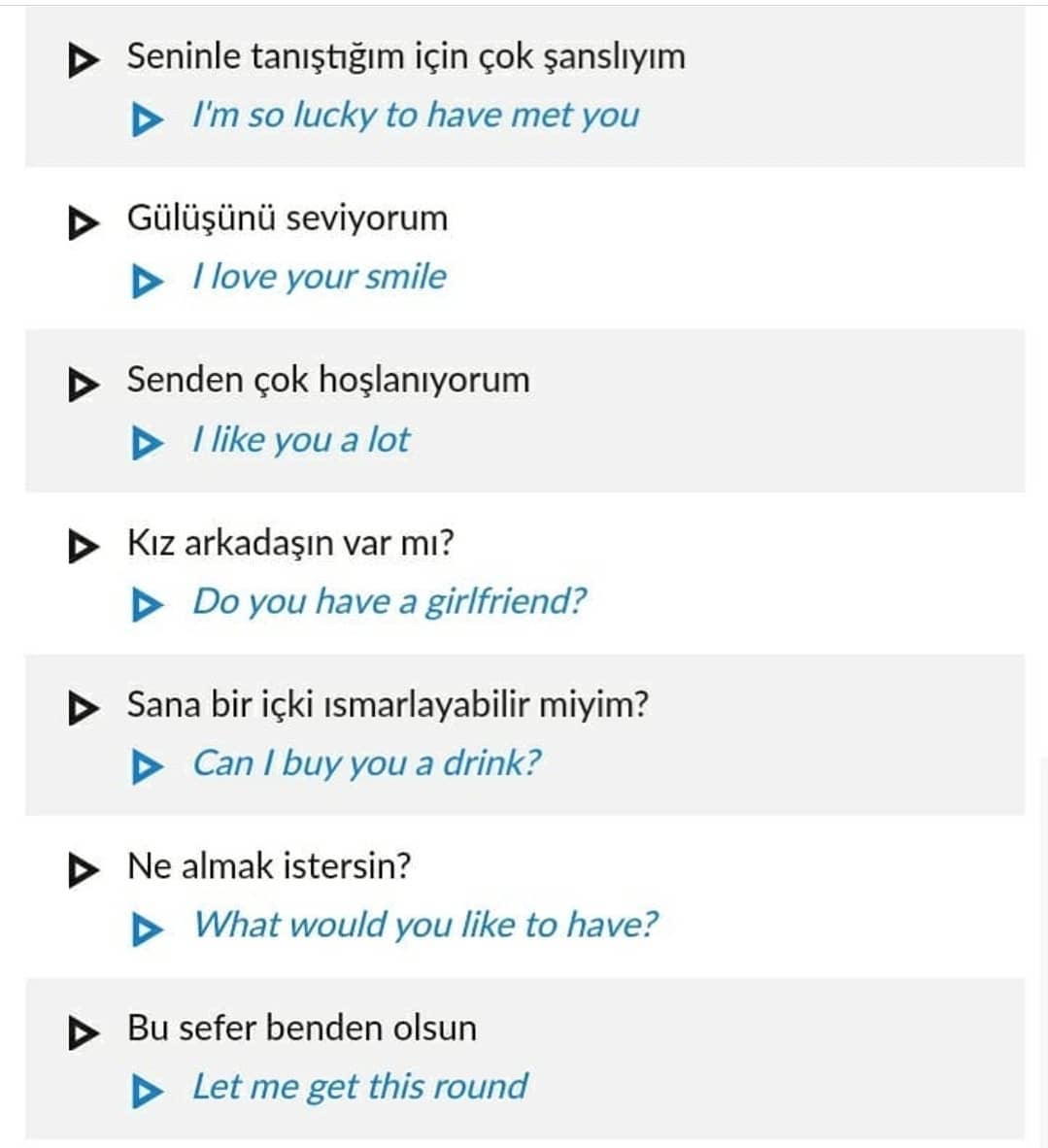1048x1148 pixels.
Task: Play Turkish audio for 'Senden çok hoşlanıyorum'
Action: [84, 385]
